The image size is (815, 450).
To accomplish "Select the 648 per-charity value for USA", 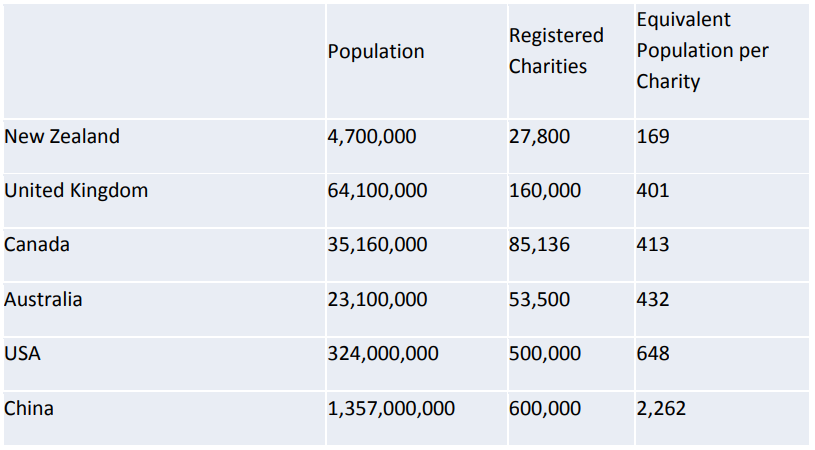I will pyautogui.click(x=653, y=353).
